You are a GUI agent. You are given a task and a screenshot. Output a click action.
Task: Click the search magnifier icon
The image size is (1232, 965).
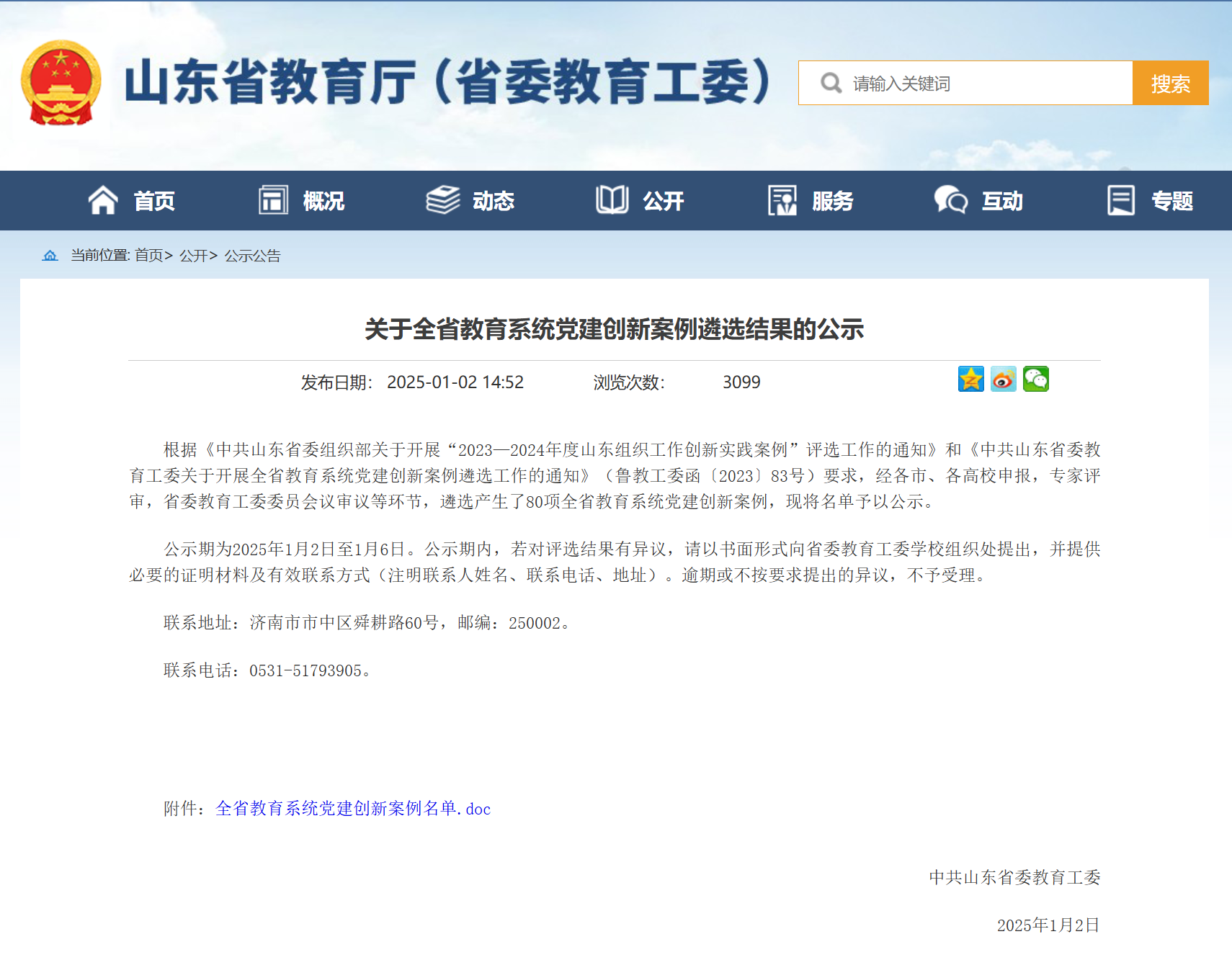click(x=831, y=84)
